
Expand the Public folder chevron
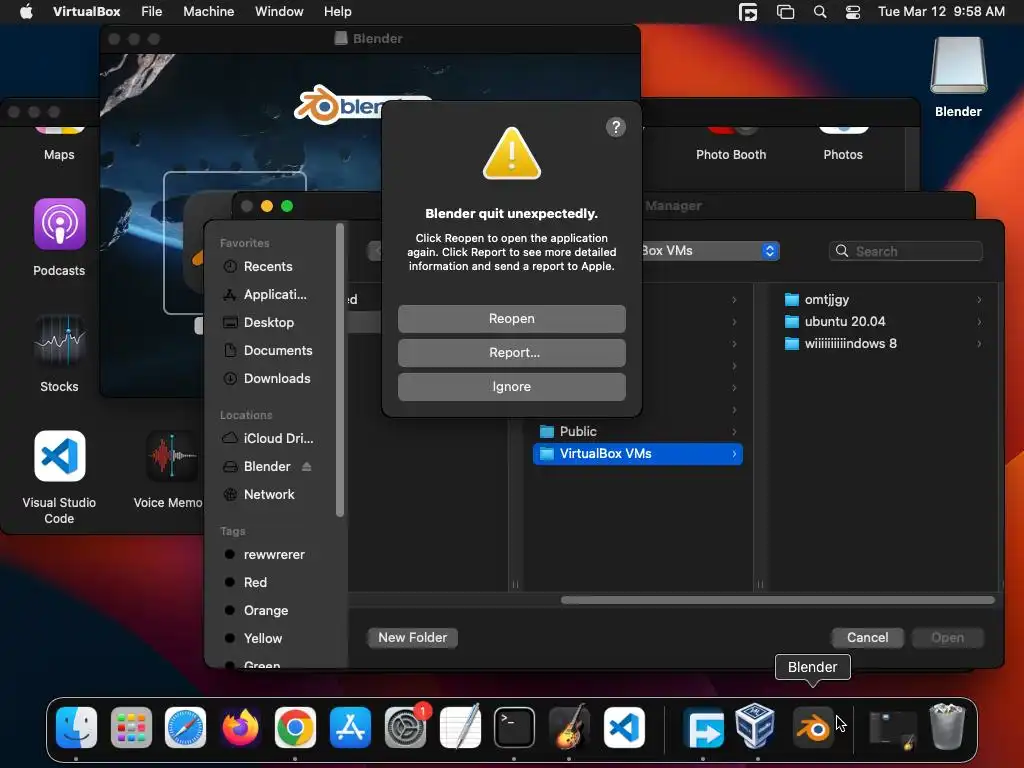(734, 432)
